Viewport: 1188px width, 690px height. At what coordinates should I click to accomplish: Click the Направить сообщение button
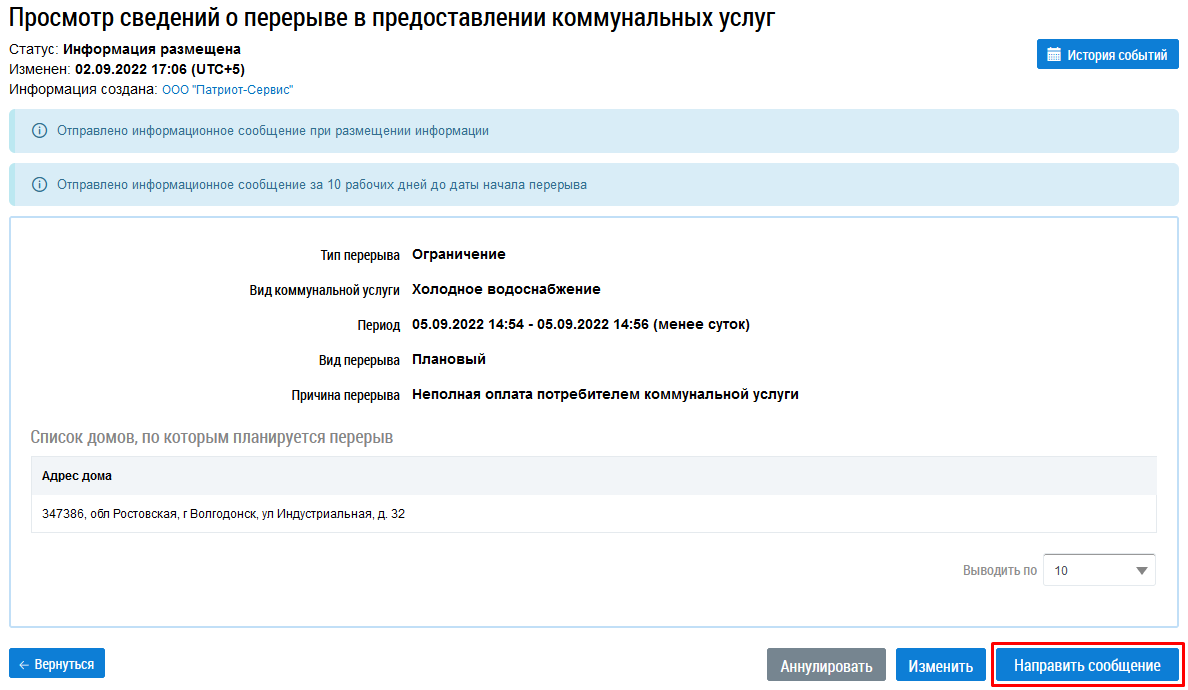click(x=1087, y=665)
